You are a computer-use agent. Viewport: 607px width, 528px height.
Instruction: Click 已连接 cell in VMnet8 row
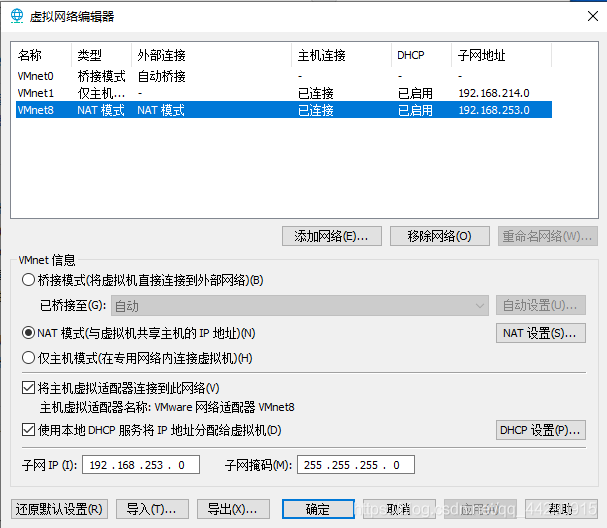[x=316, y=110]
